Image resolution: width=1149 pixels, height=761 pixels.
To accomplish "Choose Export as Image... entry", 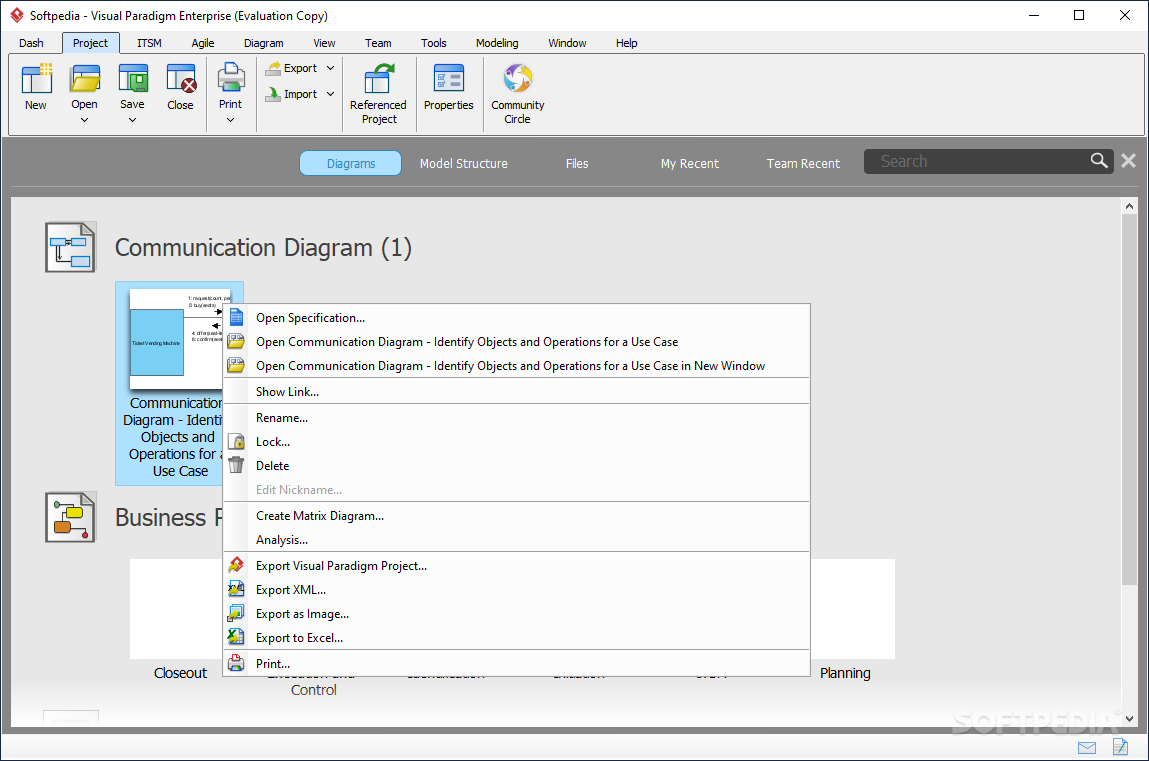I will (517, 614).
